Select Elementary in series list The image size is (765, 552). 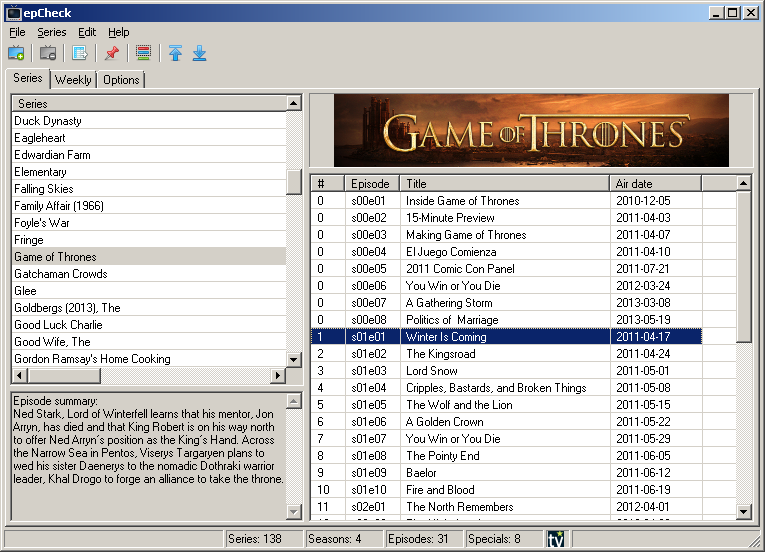click(x=149, y=172)
